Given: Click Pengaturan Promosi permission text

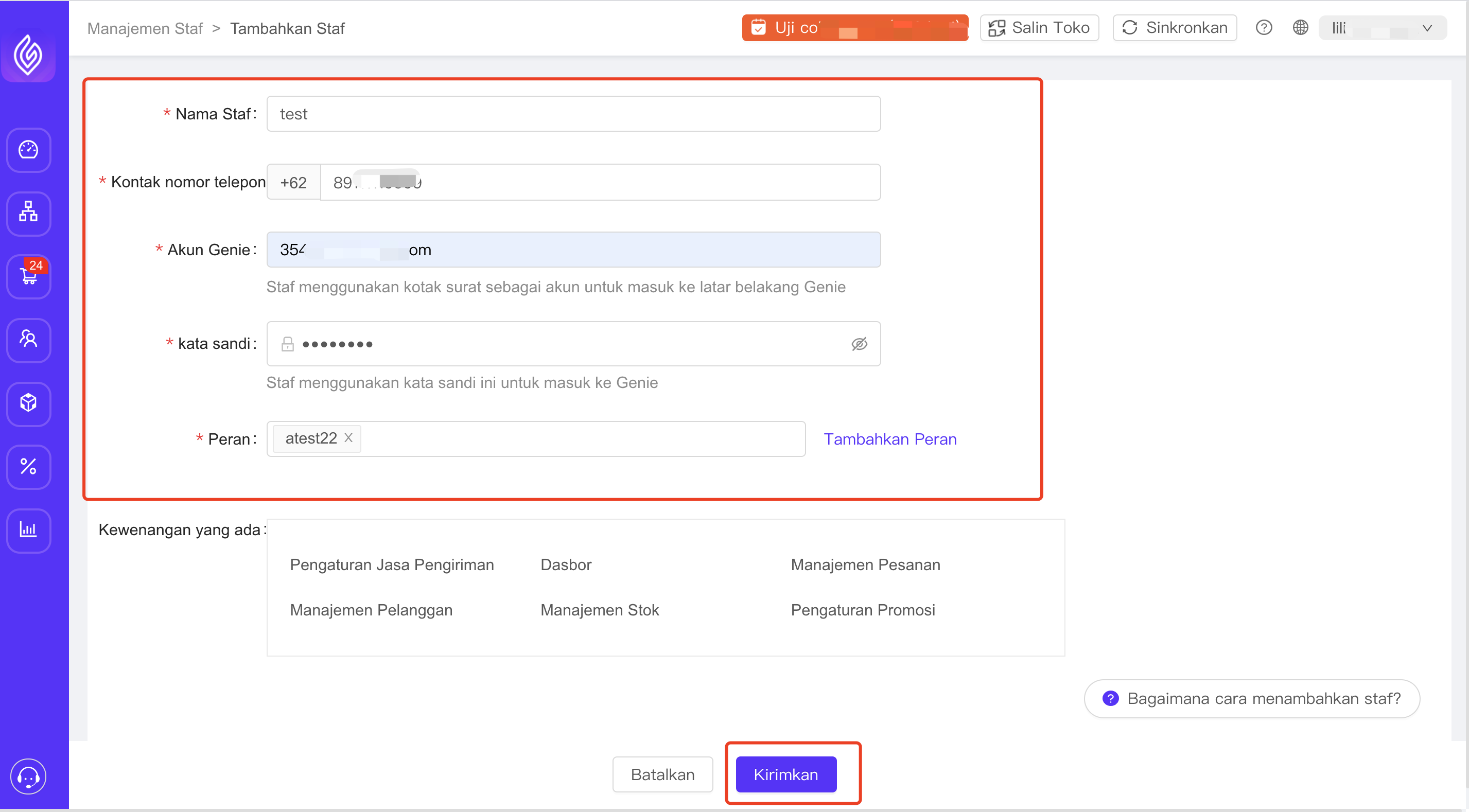Looking at the screenshot, I should [x=863, y=610].
